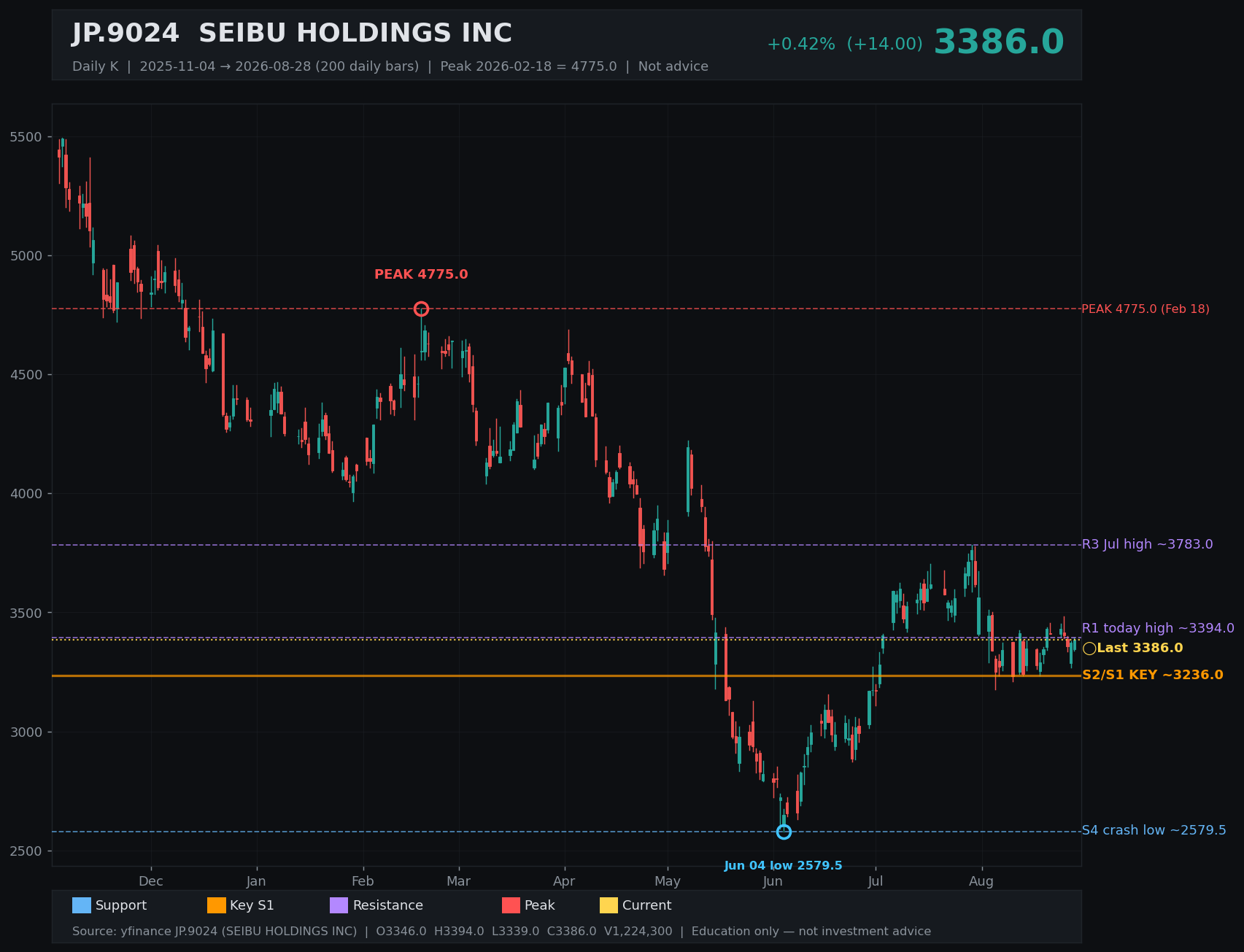The height and width of the screenshot is (952, 1244).
Task: Click the 'Current' legend label
Action: [x=647, y=905]
